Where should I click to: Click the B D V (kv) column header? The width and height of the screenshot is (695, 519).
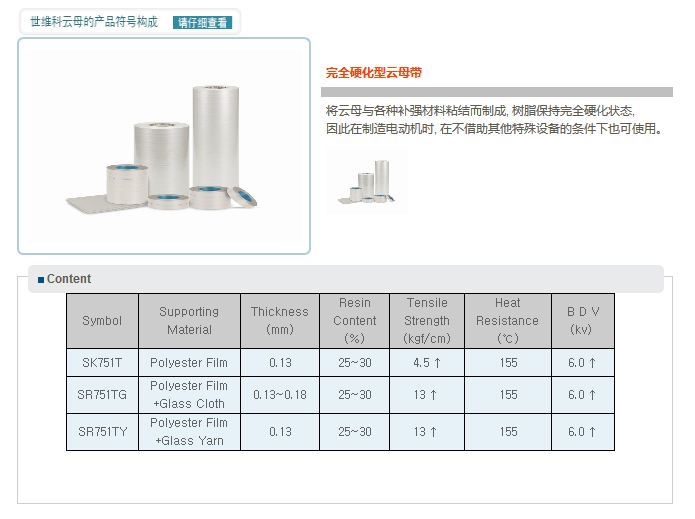pos(582,321)
